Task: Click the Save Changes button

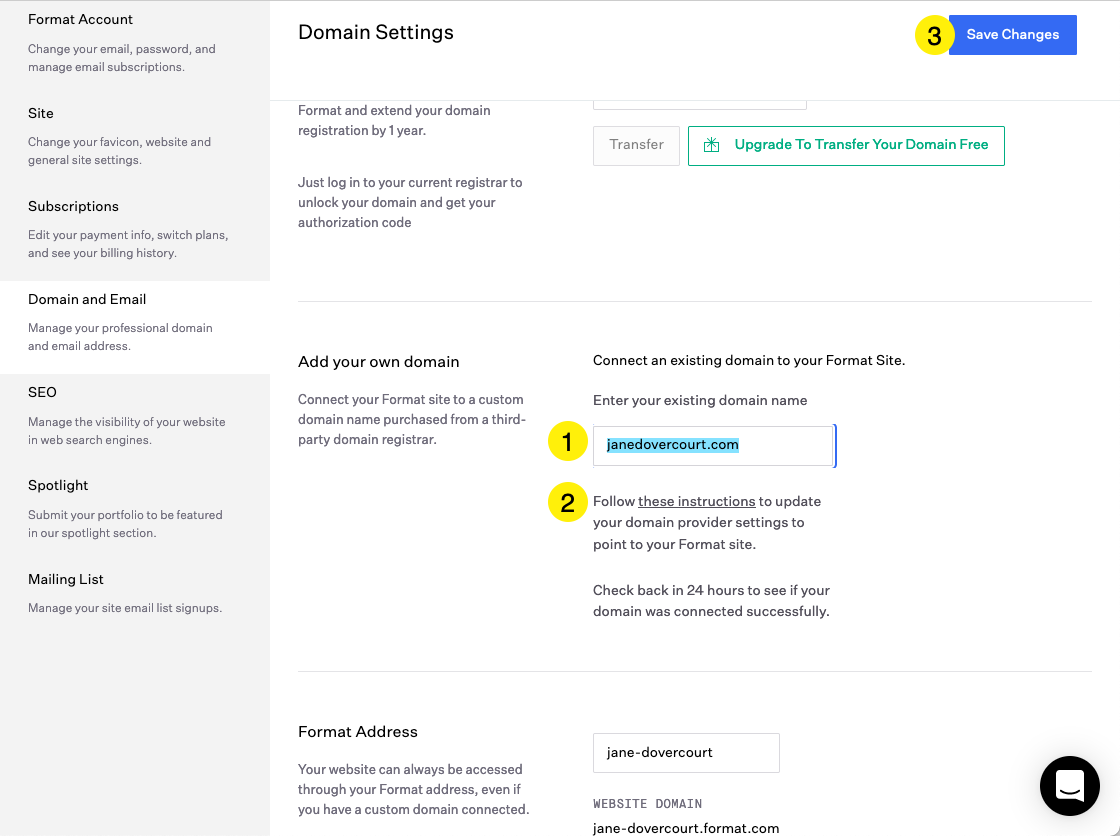Action: [1012, 35]
